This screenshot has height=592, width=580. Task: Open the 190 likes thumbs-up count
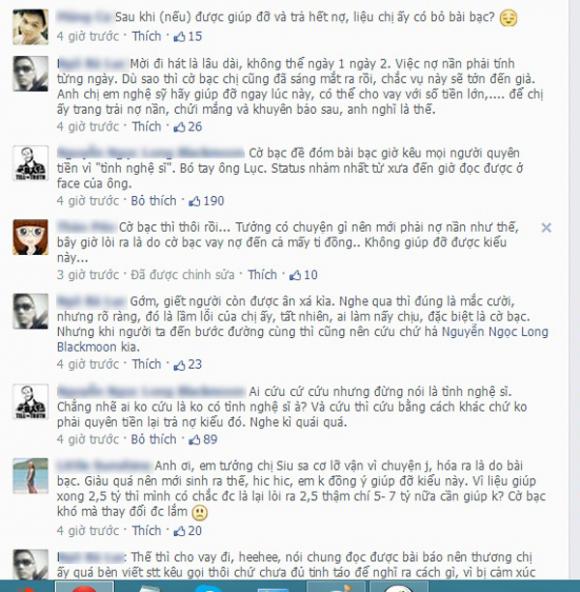point(207,201)
